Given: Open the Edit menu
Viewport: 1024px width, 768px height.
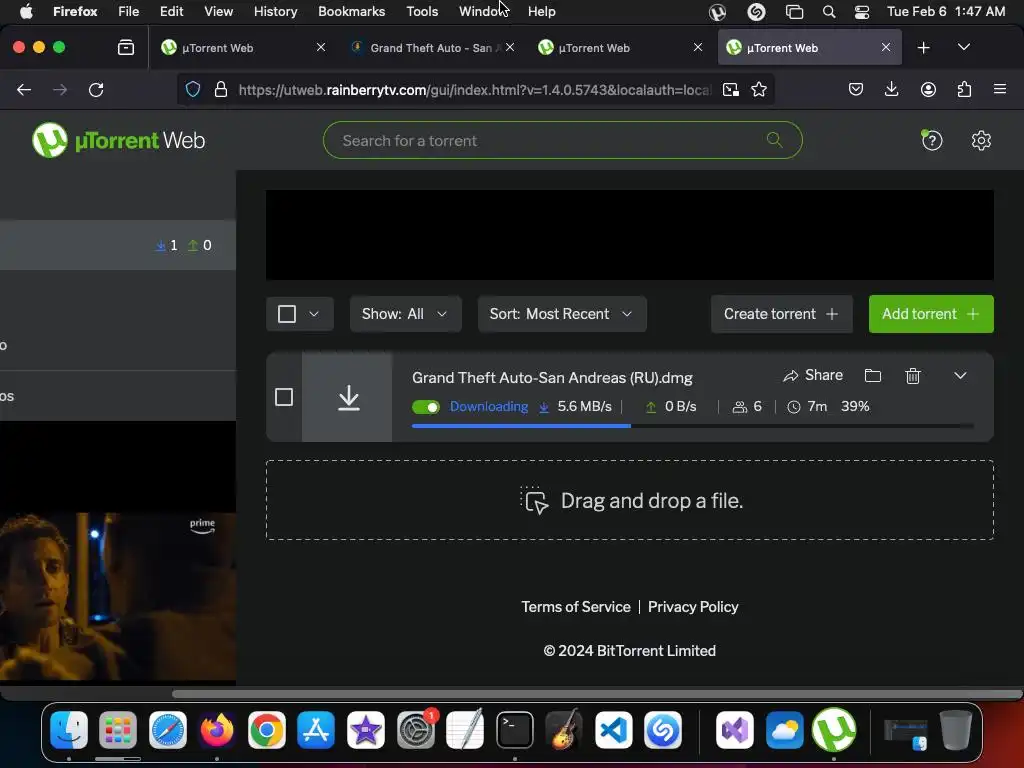Looking at the screenshot, I should point(171,11).
